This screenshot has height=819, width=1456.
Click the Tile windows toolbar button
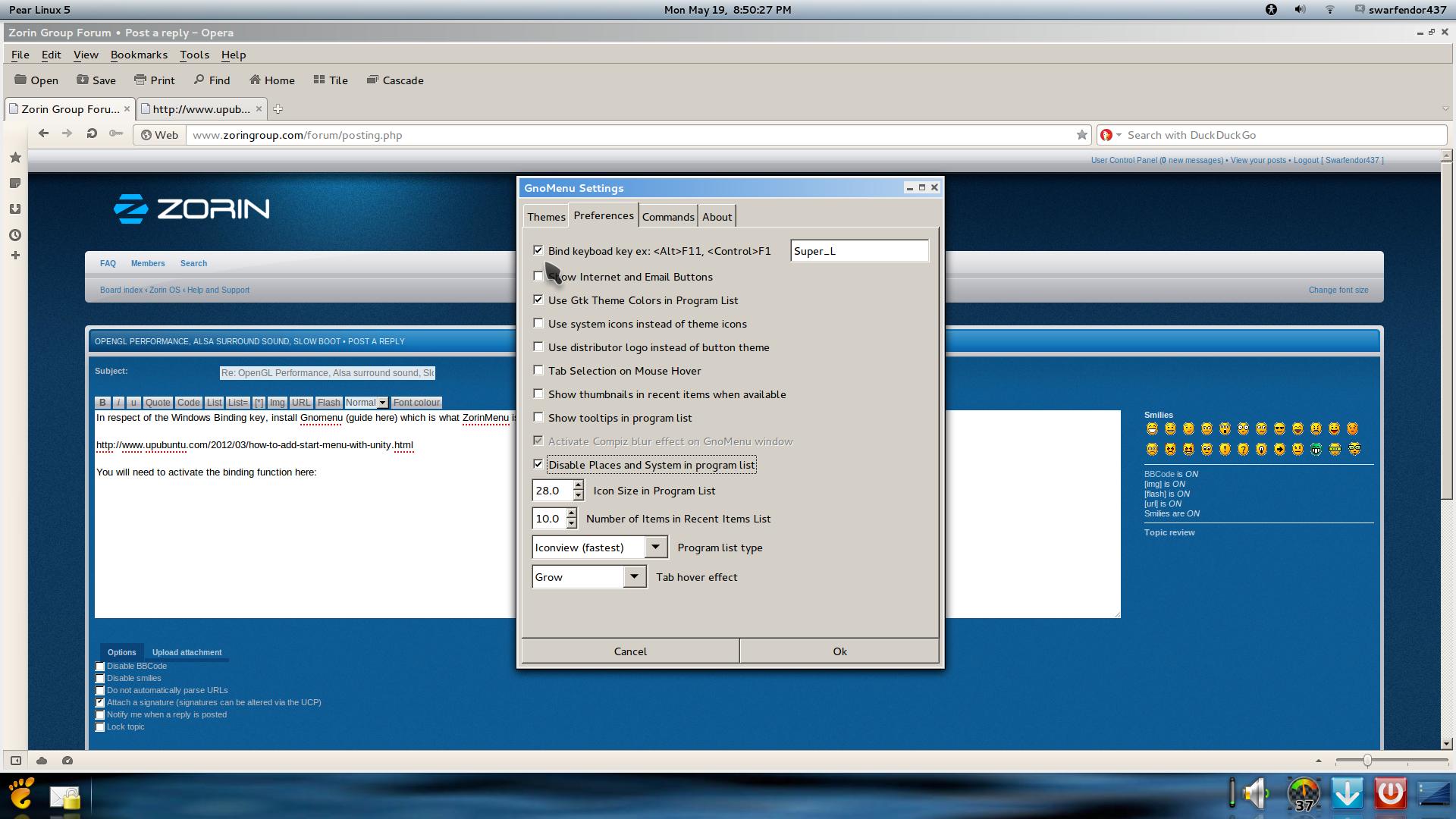coord(330,80)
